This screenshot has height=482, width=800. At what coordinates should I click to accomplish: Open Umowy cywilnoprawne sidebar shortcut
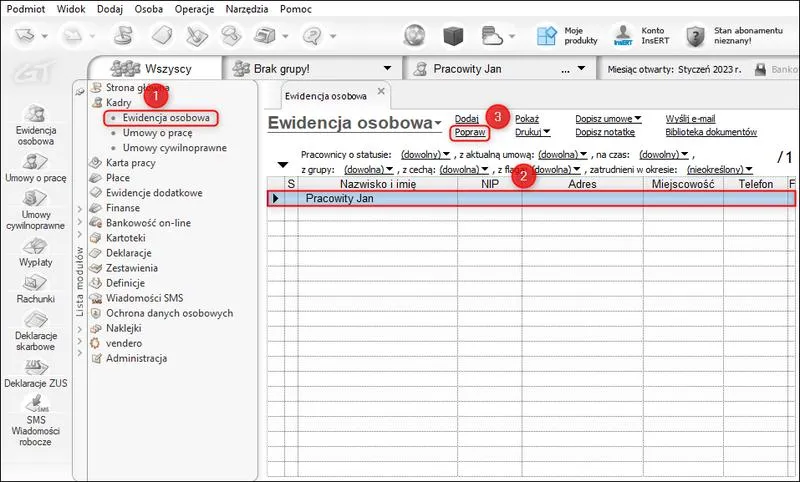(35, 208)
